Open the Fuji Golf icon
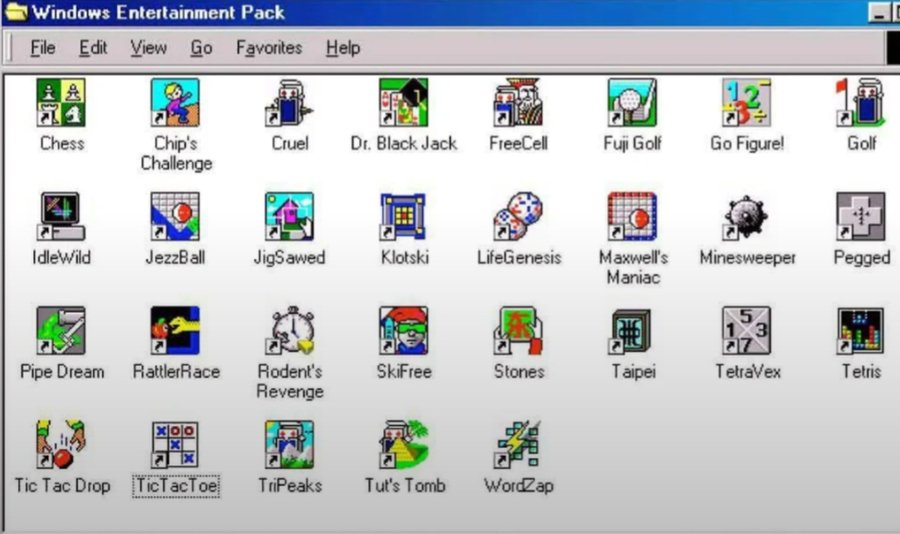 point(632,103)
